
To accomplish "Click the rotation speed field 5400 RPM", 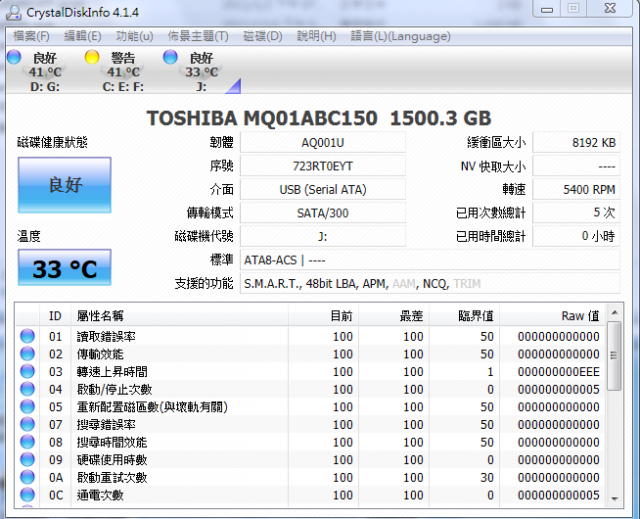I will pos(576,189).
